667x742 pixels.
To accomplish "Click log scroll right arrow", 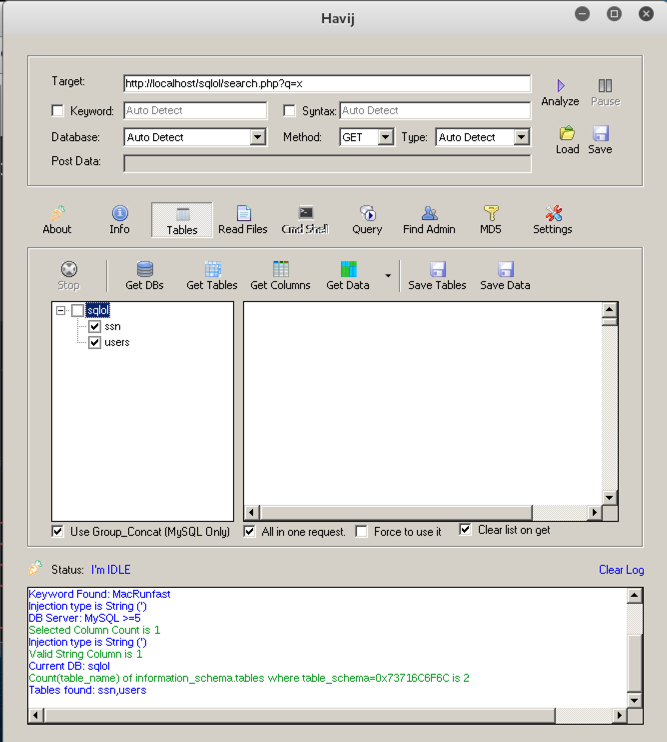I will [x=620, y=715].
